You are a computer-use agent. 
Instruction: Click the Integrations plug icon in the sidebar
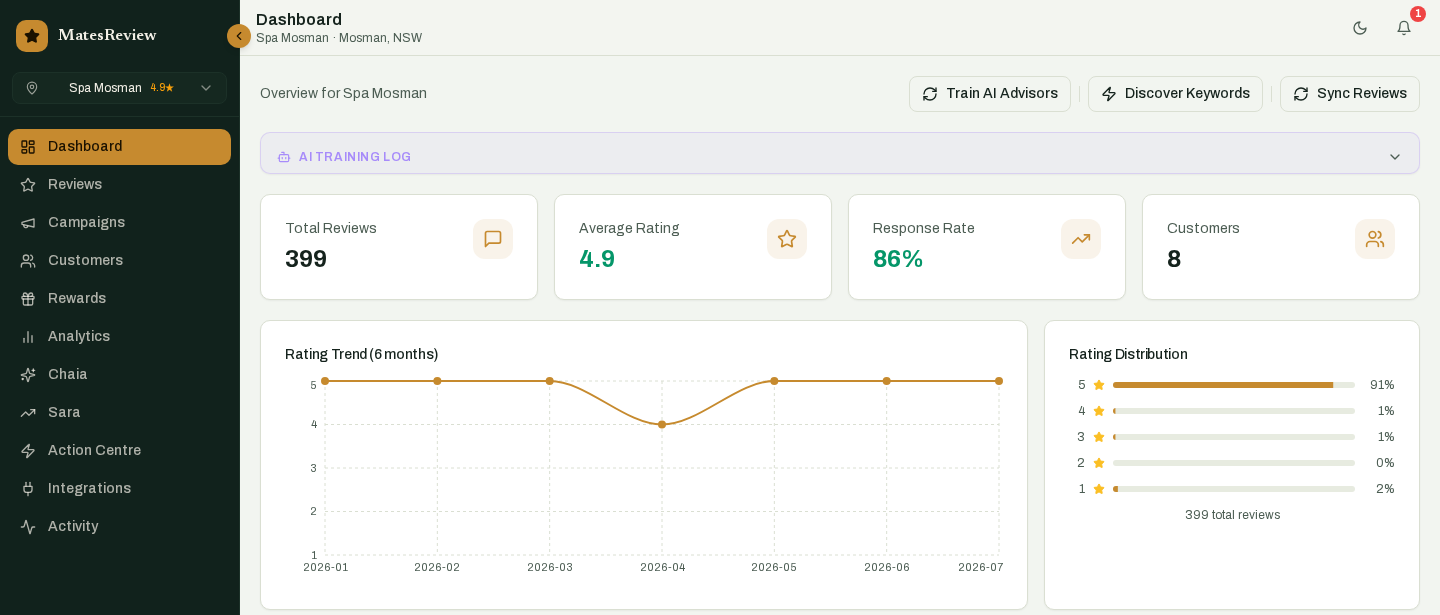(x=28, y=489)
